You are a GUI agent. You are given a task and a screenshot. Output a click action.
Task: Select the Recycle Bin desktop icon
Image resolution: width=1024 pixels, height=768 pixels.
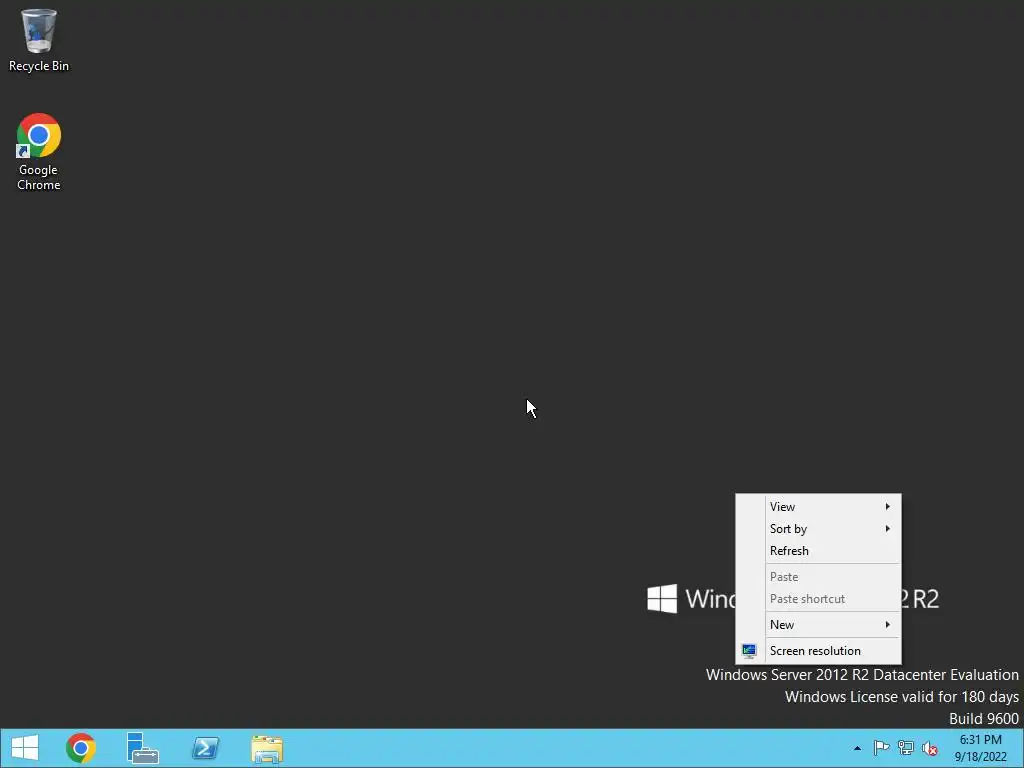39,40
